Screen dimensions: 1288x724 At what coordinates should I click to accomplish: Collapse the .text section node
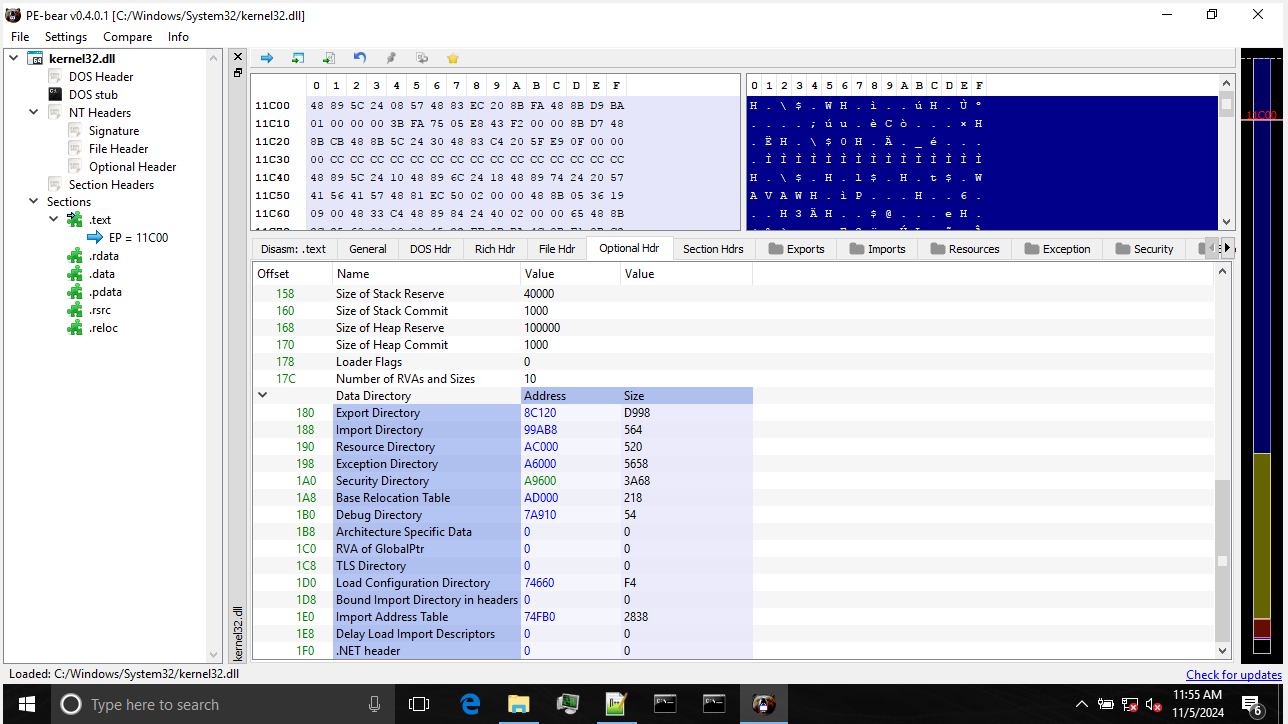point(54,220)
